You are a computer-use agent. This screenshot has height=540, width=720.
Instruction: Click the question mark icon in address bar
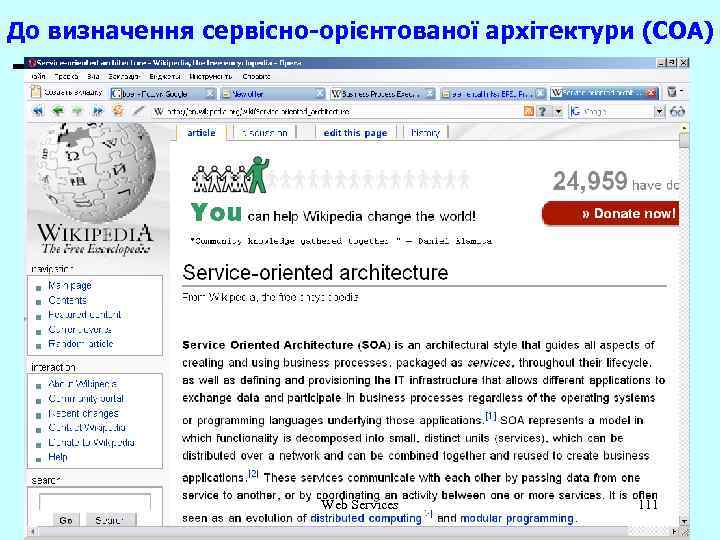543,111
